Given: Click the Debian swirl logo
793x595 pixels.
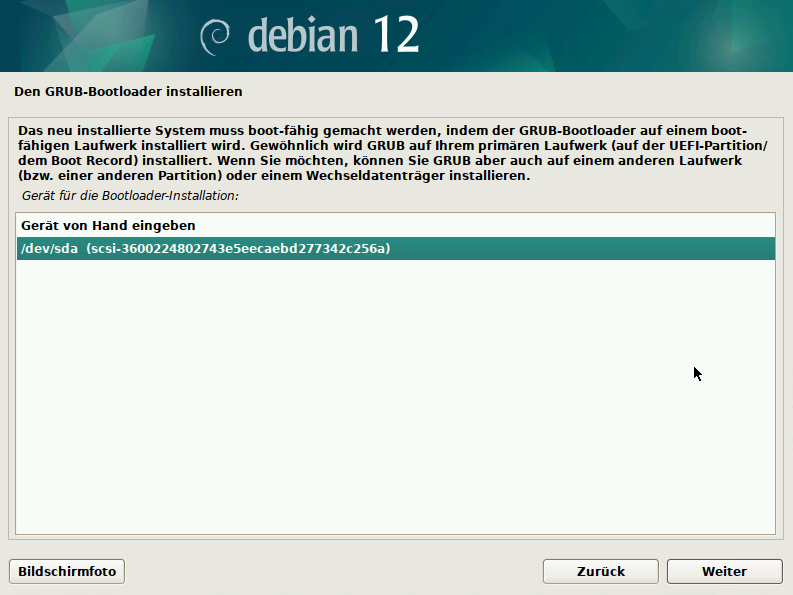Looking at the screenshot, I should (215, 37).
